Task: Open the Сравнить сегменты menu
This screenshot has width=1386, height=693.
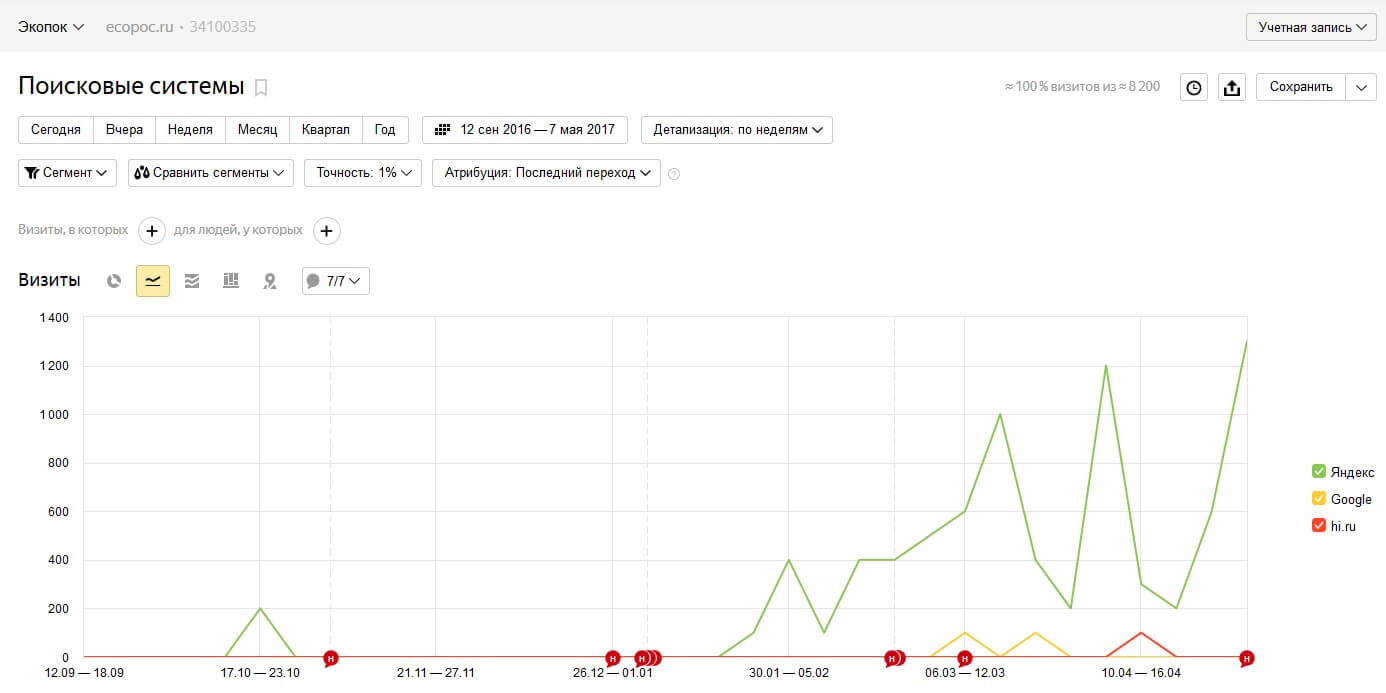Action: pos(211,173)
